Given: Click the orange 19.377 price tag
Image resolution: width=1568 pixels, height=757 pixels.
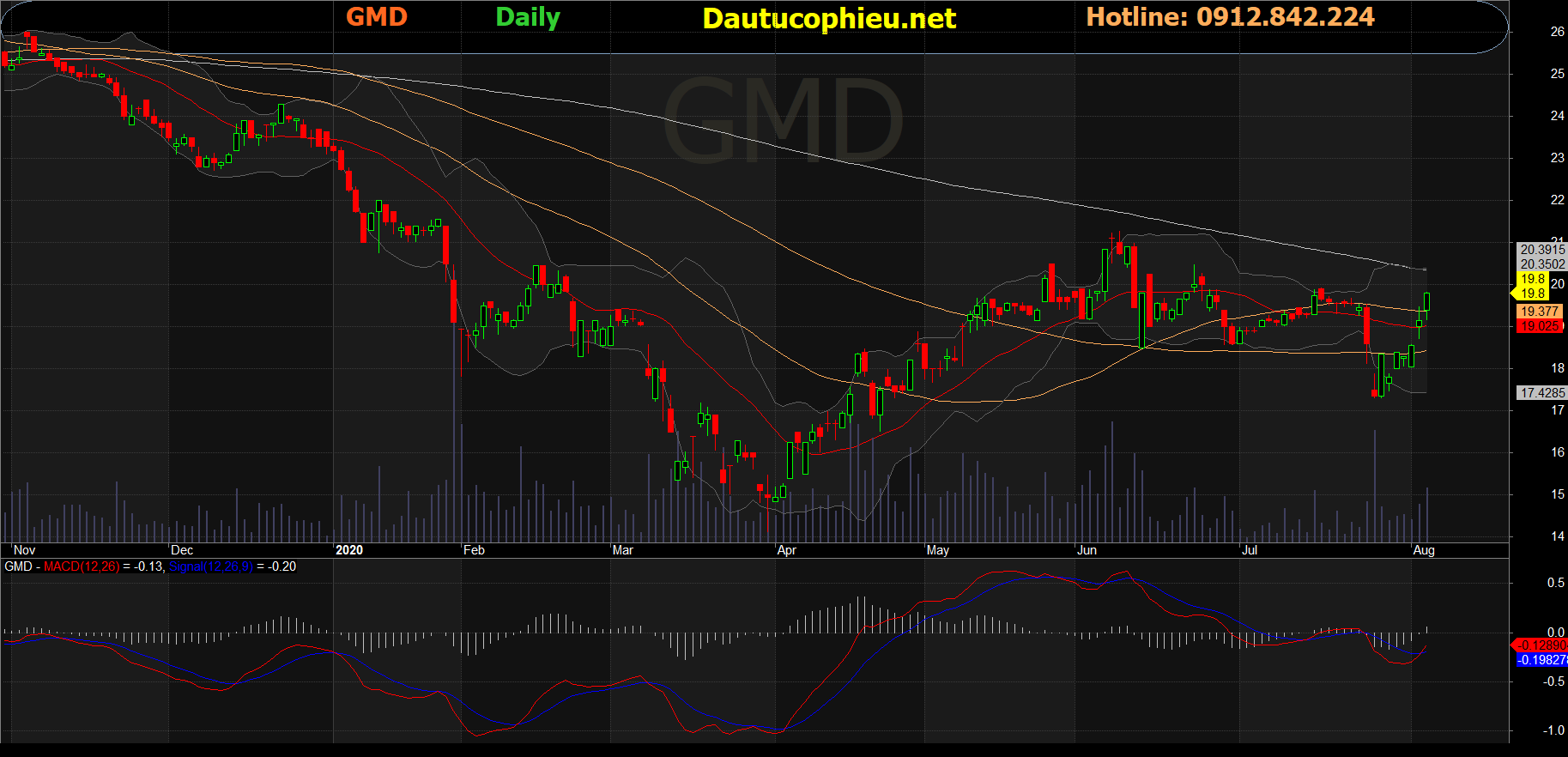Looking at the screenshot, I should [1540, 312].
